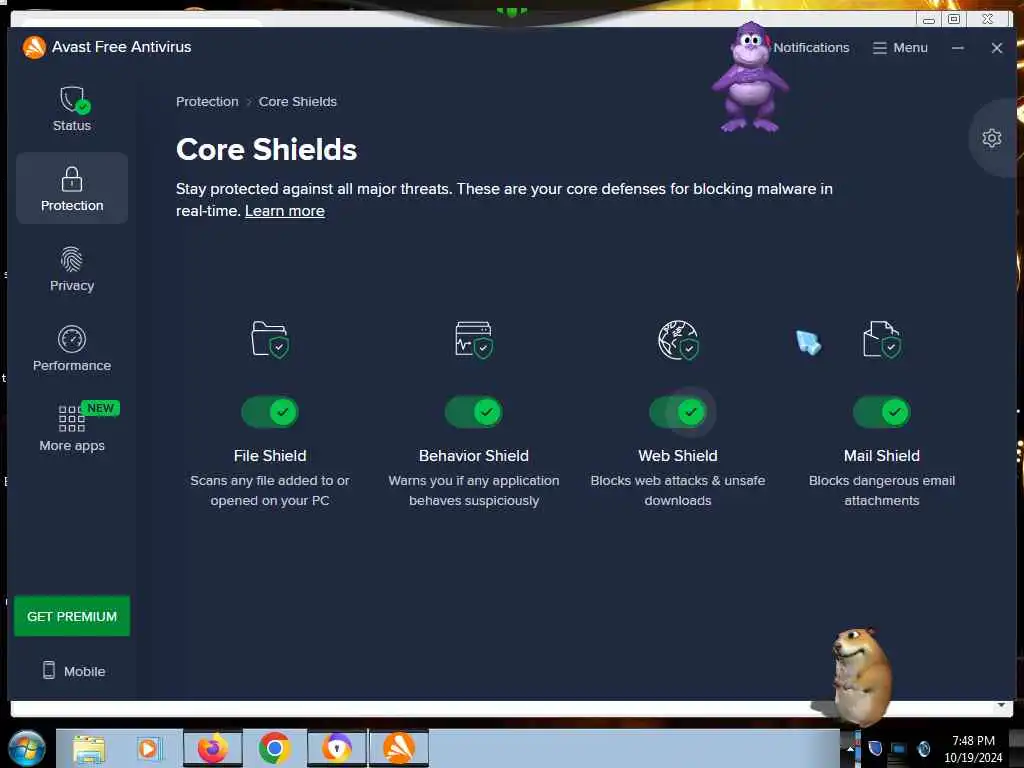Open Google Chrome from taskbar
The image size is (1024, 768).
point(274,748)
